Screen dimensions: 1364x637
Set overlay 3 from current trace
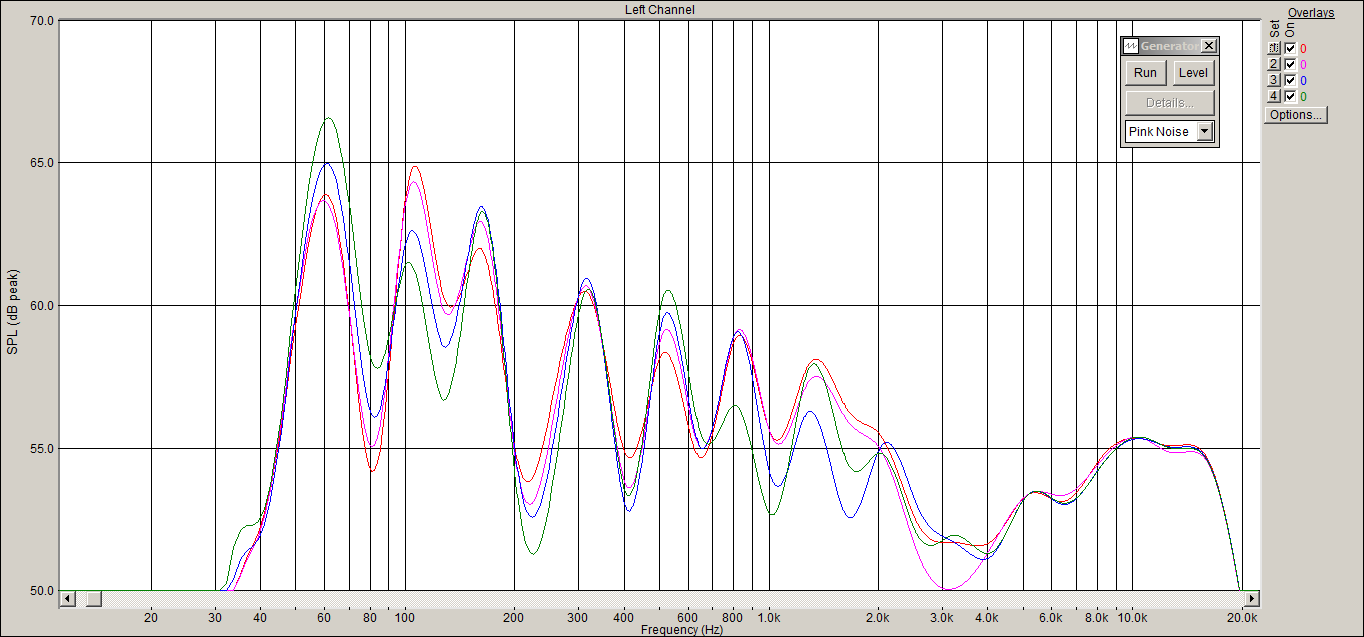coord(1274,80)
